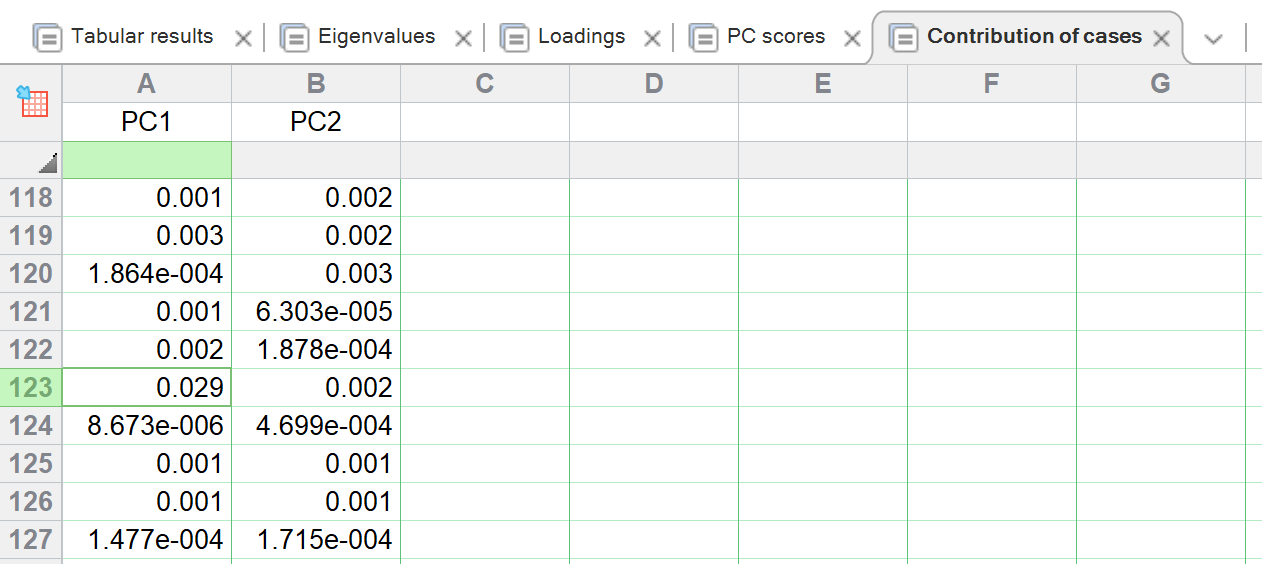The image size is (1262, 564).
Task: Open the tab overflow dropdown chevron
Action: (x=1214, y=39)
